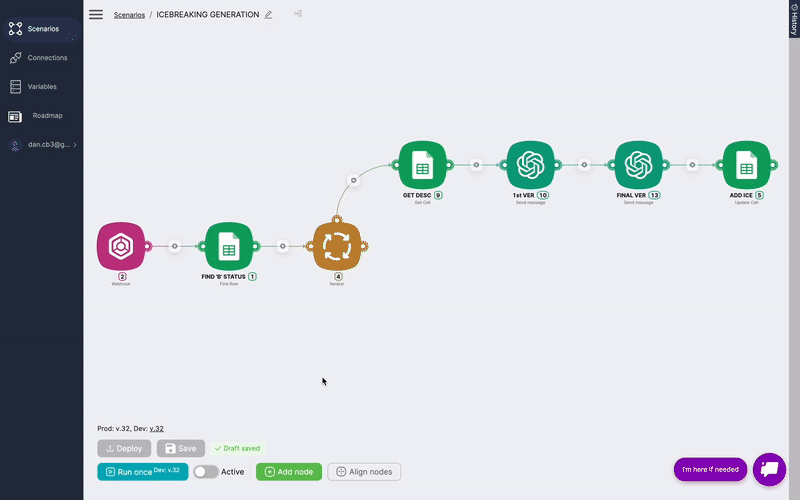Click the ADD ICE update cell node
The width and height of the screenshot is (800, 500).
click(746, 165)
